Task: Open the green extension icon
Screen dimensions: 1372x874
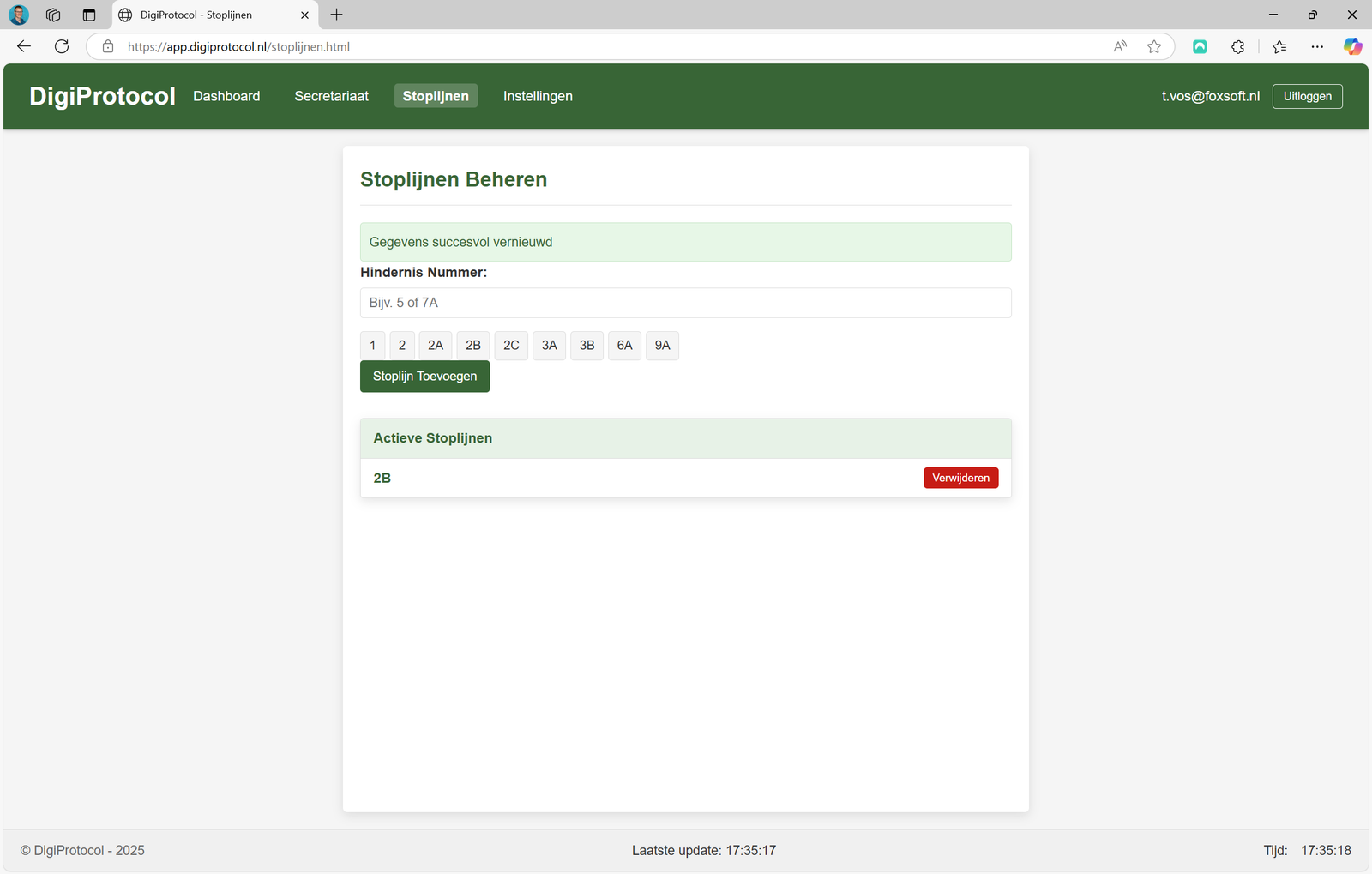Action: tap(1200, 46)
